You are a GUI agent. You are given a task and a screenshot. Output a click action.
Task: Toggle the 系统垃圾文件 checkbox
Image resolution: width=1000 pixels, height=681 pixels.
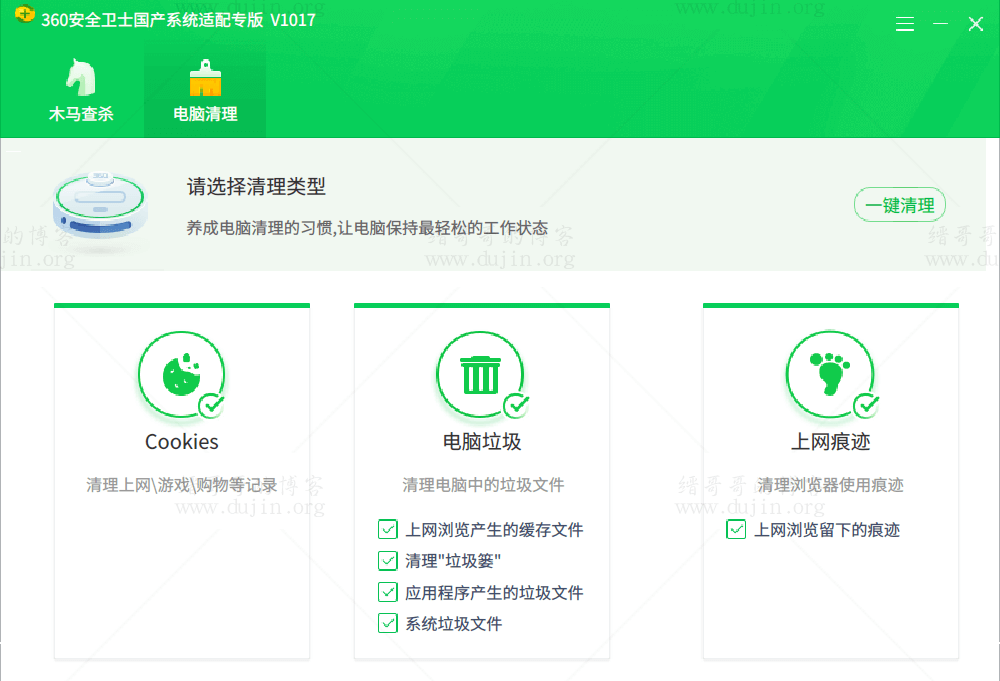[x=388, y=623]
